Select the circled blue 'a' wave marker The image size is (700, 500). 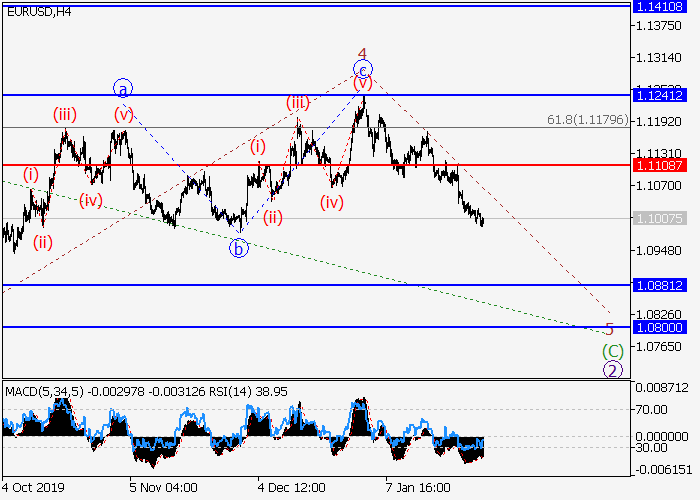click(x=122, y=89)
